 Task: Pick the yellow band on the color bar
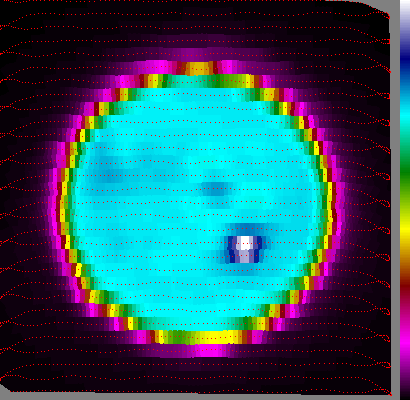[405, 228]
